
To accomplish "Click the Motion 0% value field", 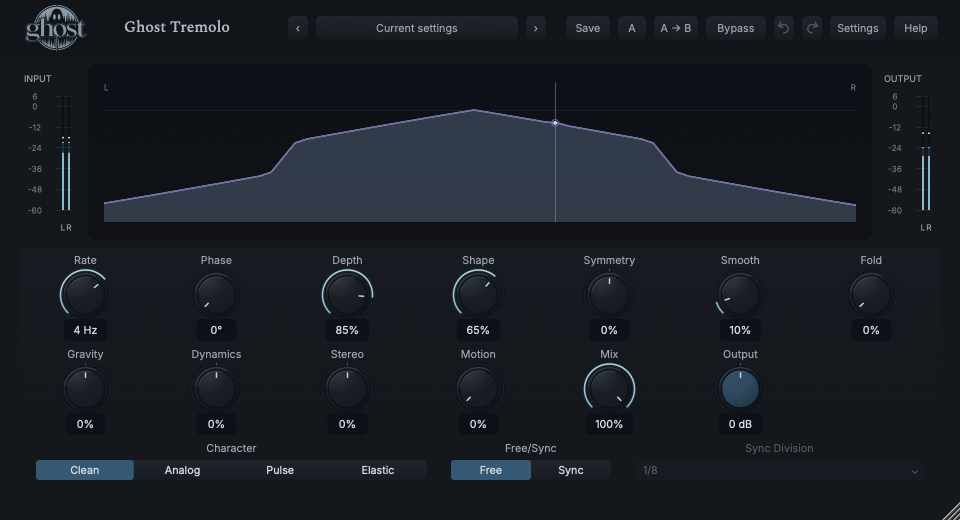I will [478, 424].
